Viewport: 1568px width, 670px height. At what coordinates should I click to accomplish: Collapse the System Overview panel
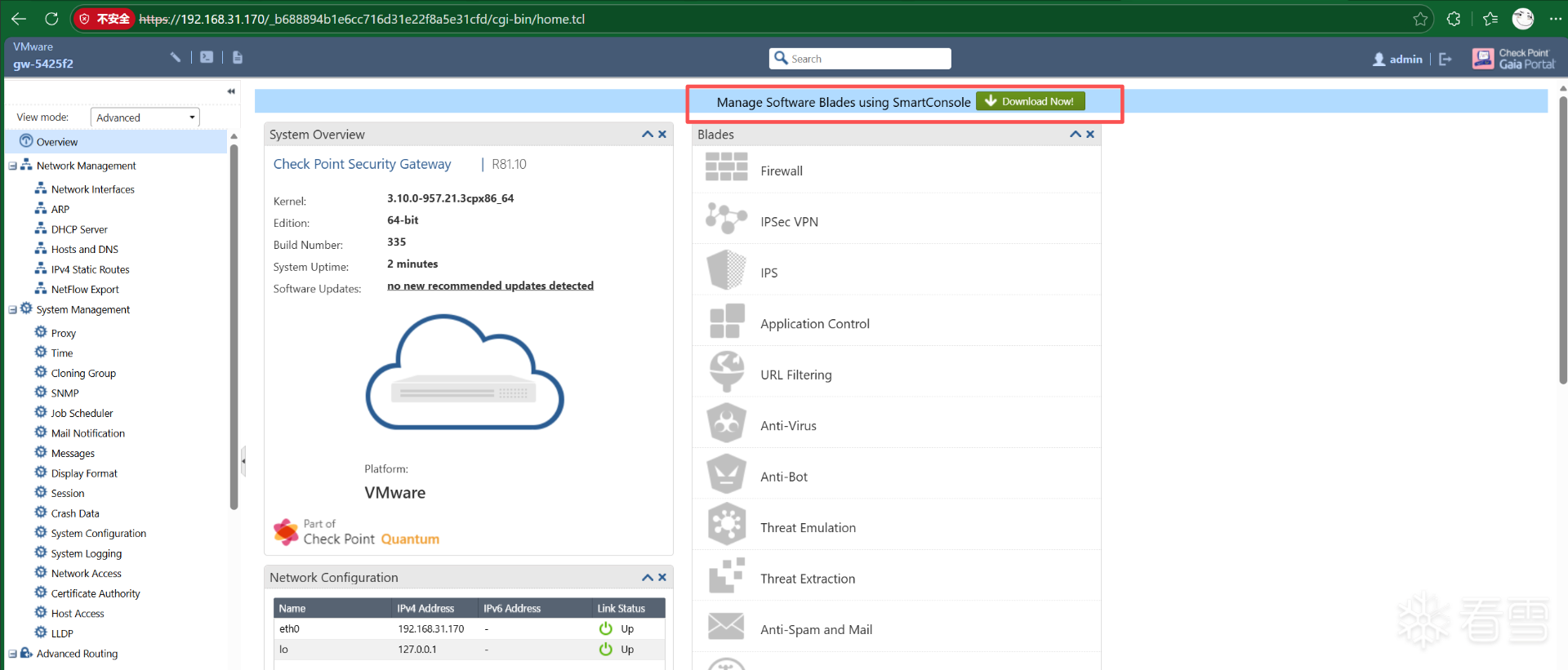point(648,135)
